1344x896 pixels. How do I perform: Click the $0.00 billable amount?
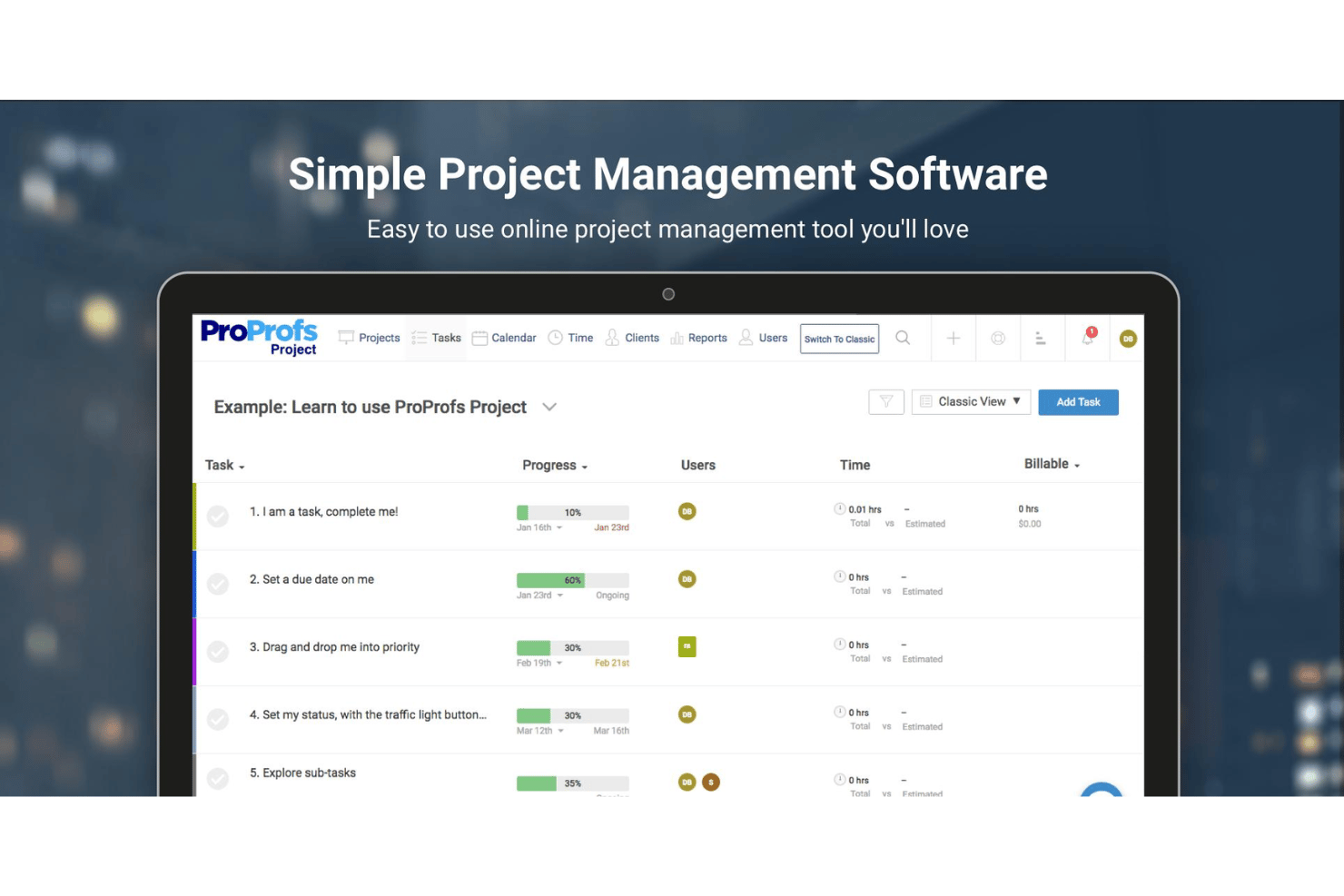tap(1030, 524)
